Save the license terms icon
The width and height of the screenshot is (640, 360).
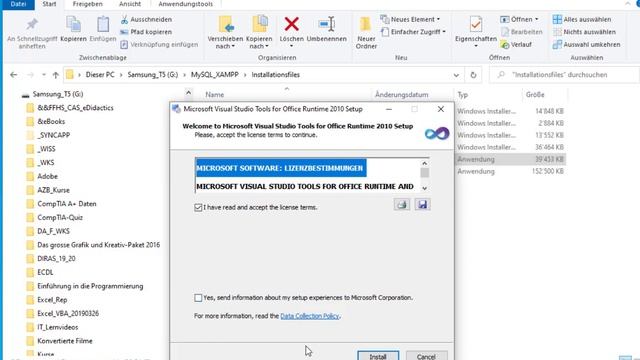422,204
